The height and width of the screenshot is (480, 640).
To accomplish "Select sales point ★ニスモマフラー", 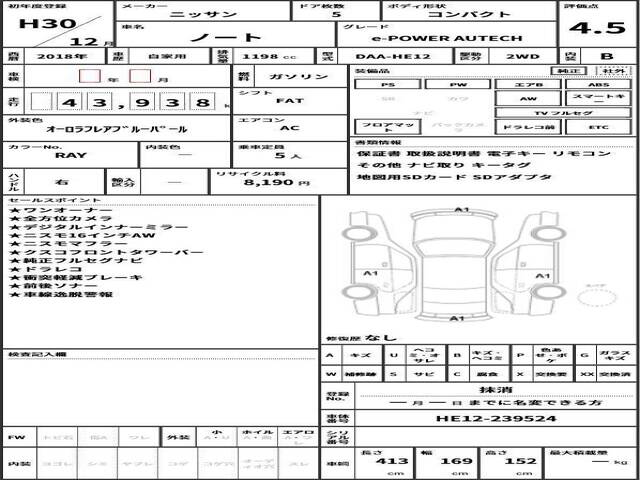I will click(69, 244).
